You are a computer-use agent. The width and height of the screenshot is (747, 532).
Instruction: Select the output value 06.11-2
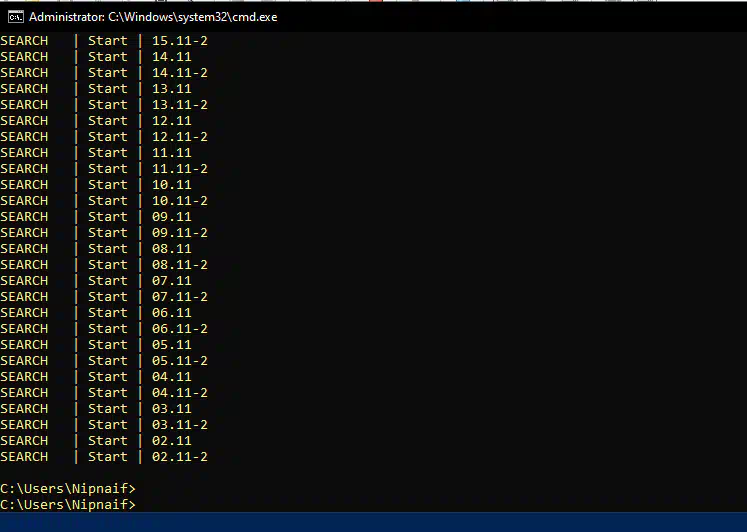pyautogui.click(x=180, y=329)
